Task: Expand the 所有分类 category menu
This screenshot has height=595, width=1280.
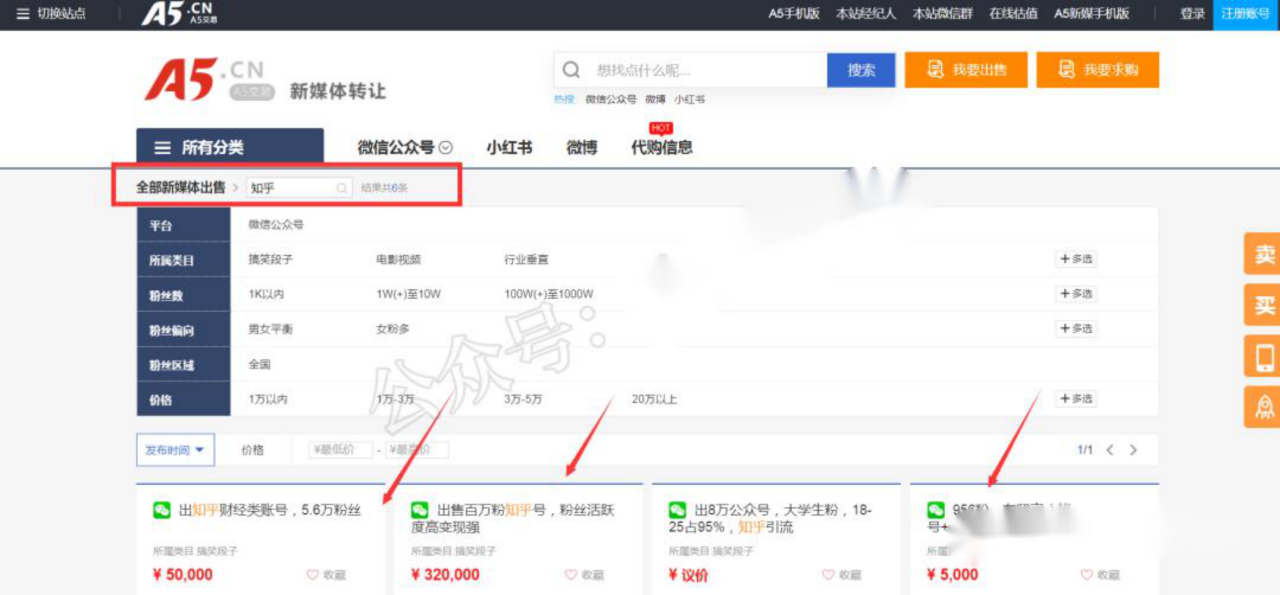Action: [230, 148]
